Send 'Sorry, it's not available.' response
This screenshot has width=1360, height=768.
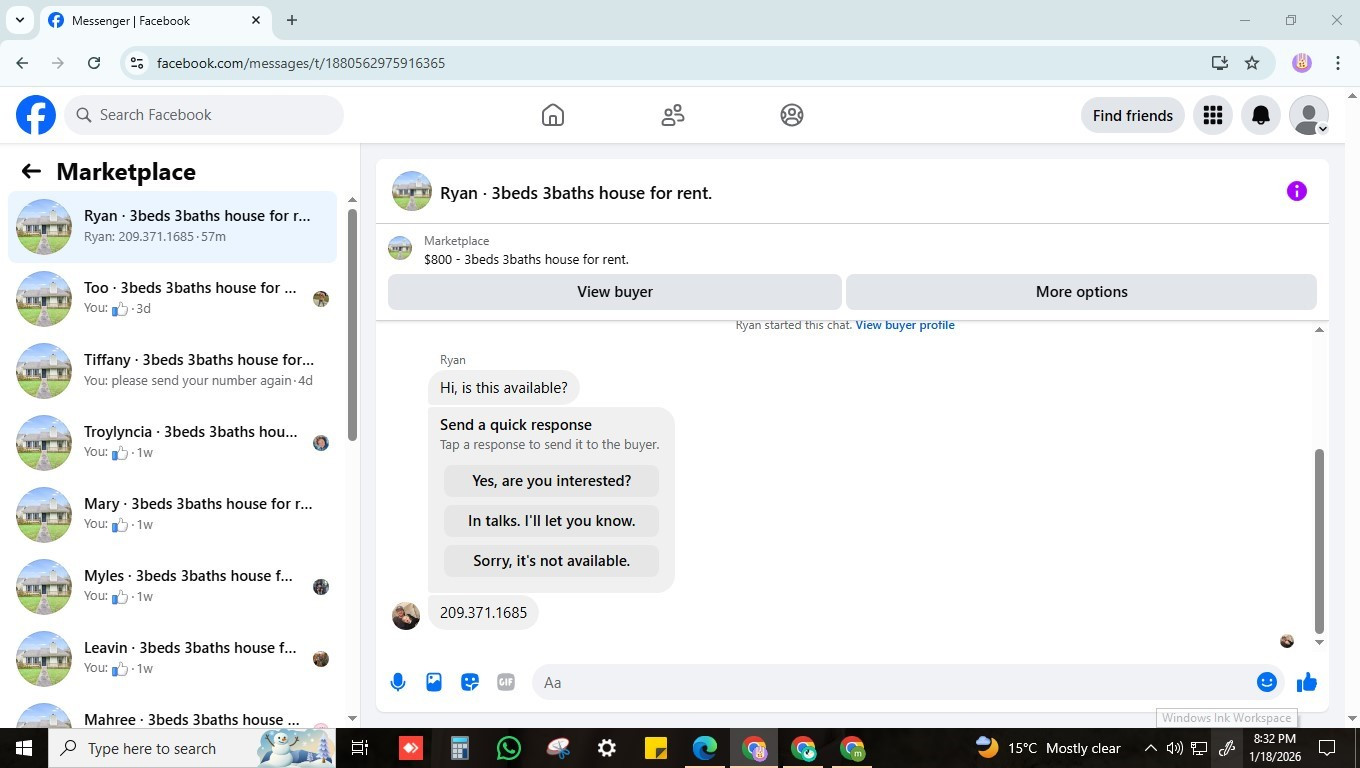(552, 561)
